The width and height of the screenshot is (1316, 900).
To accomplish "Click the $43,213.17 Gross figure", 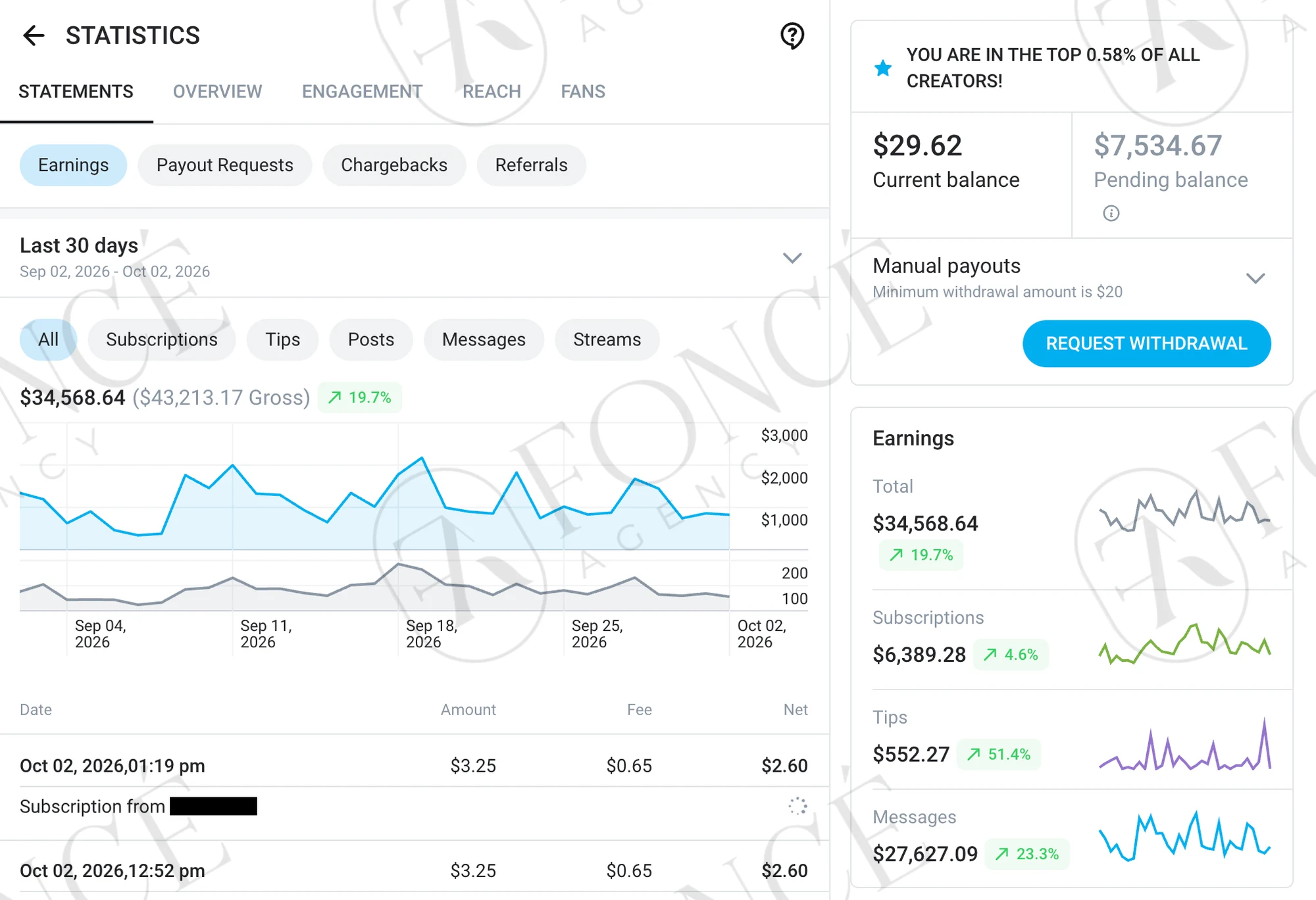I will (221, 397).
